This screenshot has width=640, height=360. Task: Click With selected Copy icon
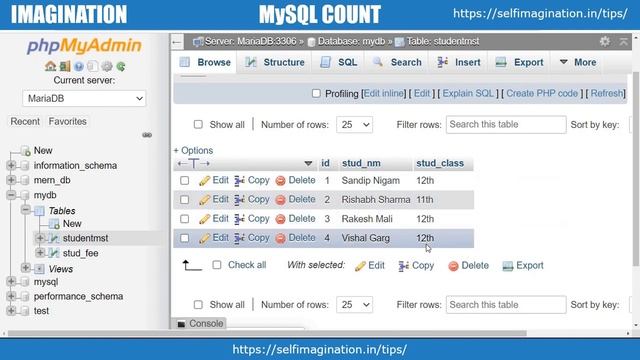pos(404,266)
